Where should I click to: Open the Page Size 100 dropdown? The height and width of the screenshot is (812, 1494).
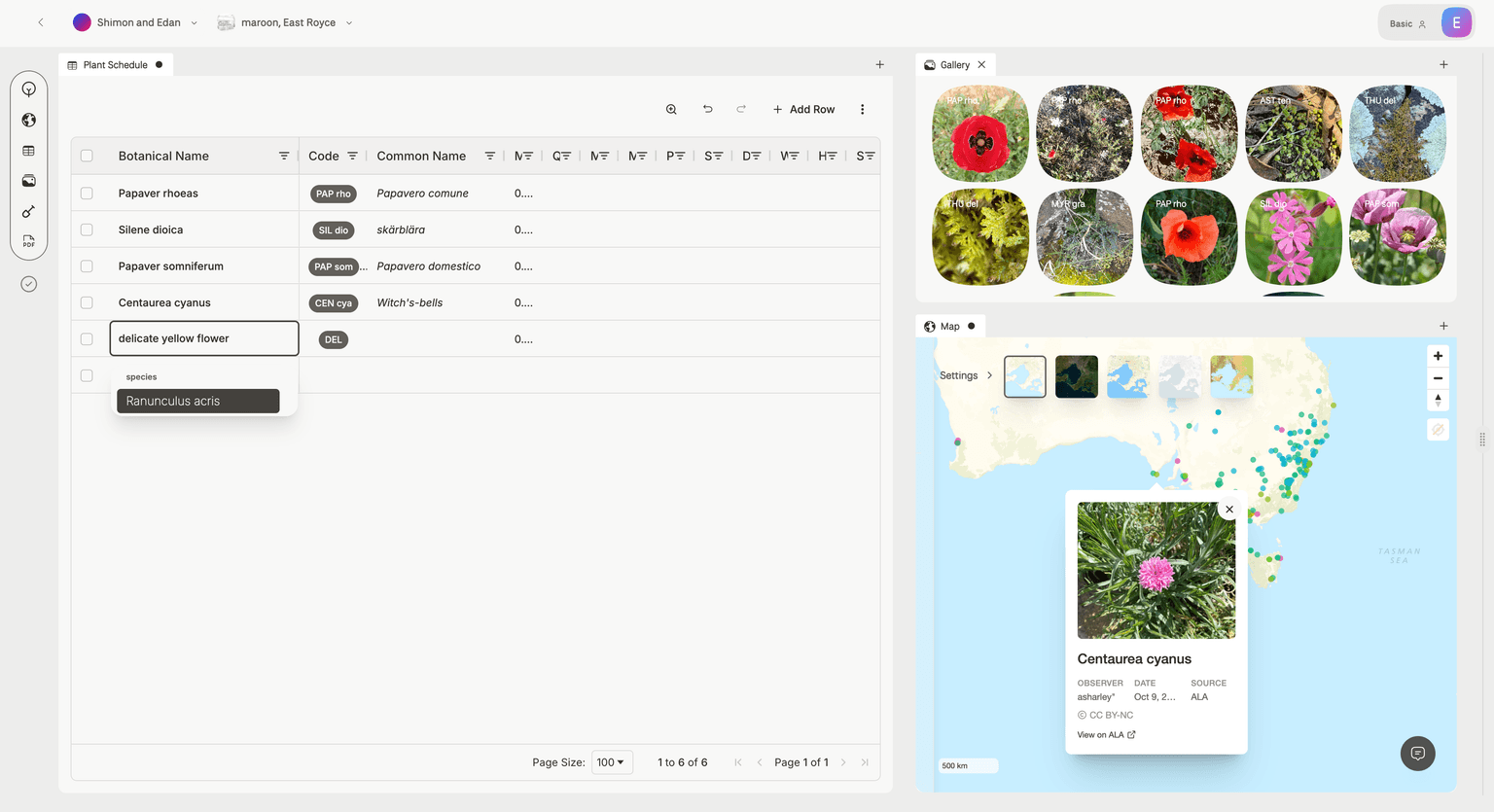point(611,762)
